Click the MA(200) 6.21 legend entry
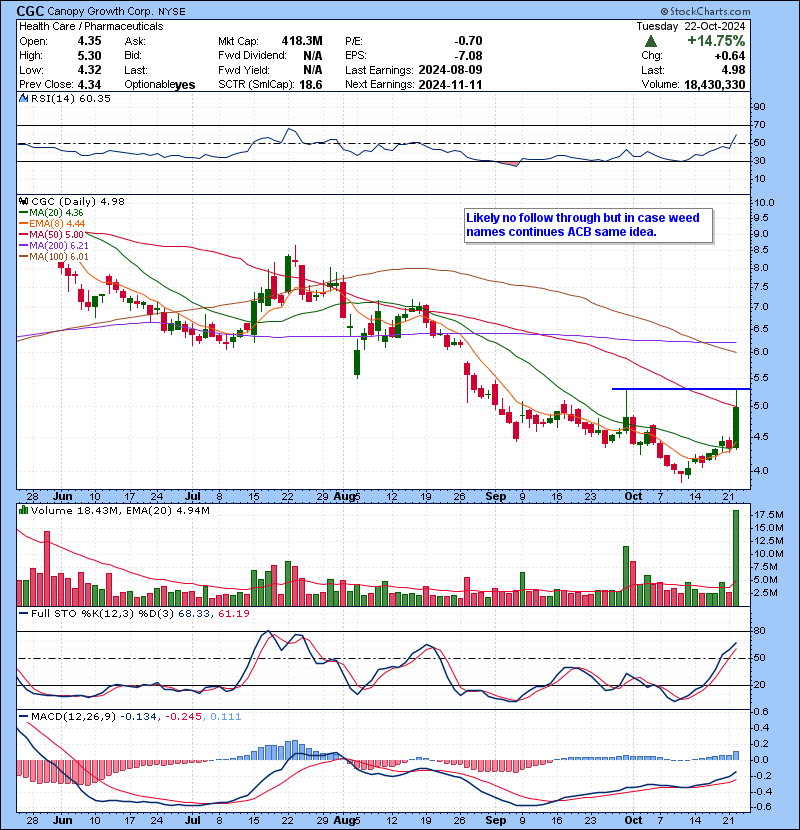800x830 pixels. tap(53, 246)
